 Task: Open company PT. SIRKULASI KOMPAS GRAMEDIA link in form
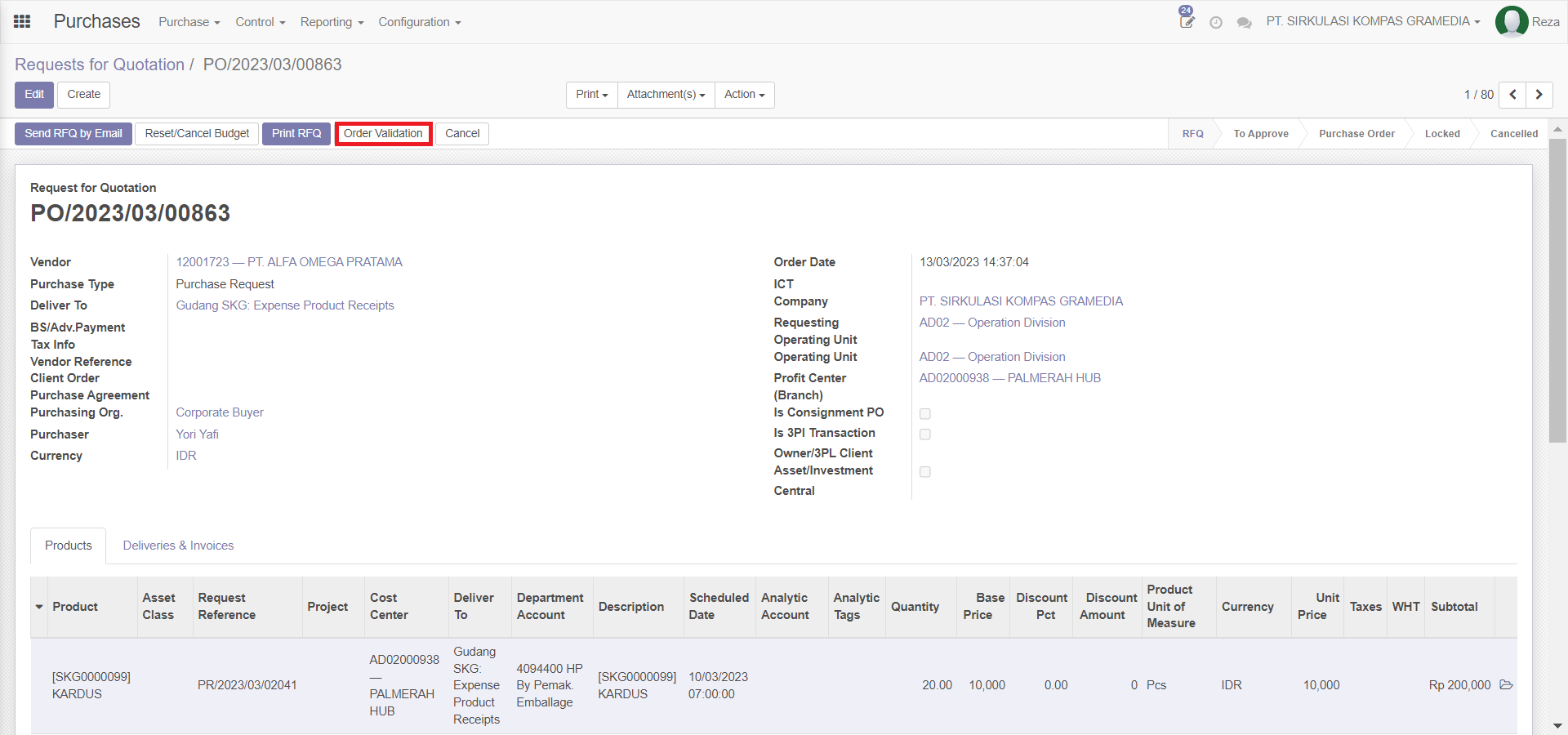coord(1021,301)
